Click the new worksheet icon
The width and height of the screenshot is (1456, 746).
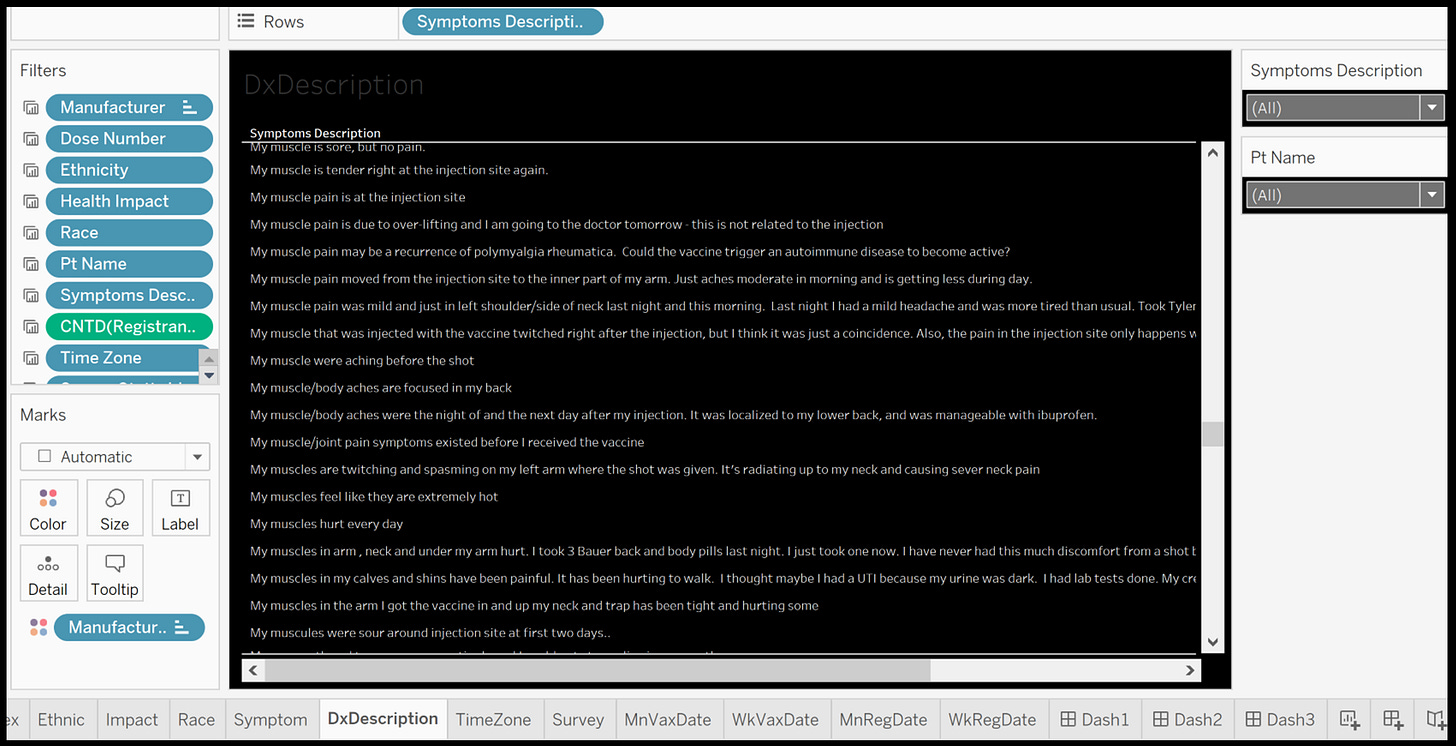tap(1349, 719)
